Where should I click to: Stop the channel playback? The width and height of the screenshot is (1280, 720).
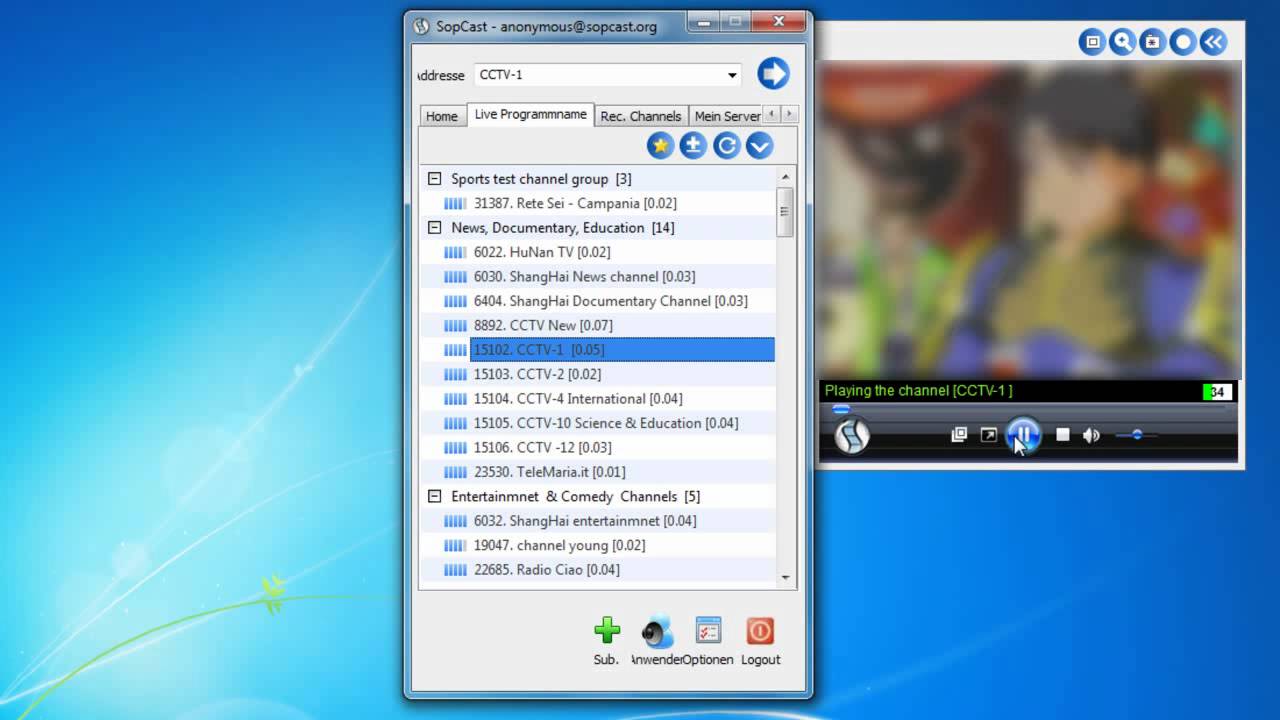point(1063,435)
